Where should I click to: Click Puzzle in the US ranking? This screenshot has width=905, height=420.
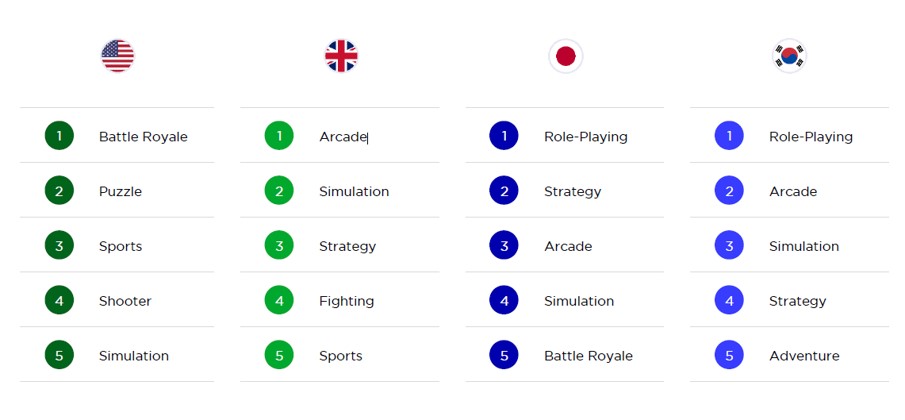pos(120,192)
